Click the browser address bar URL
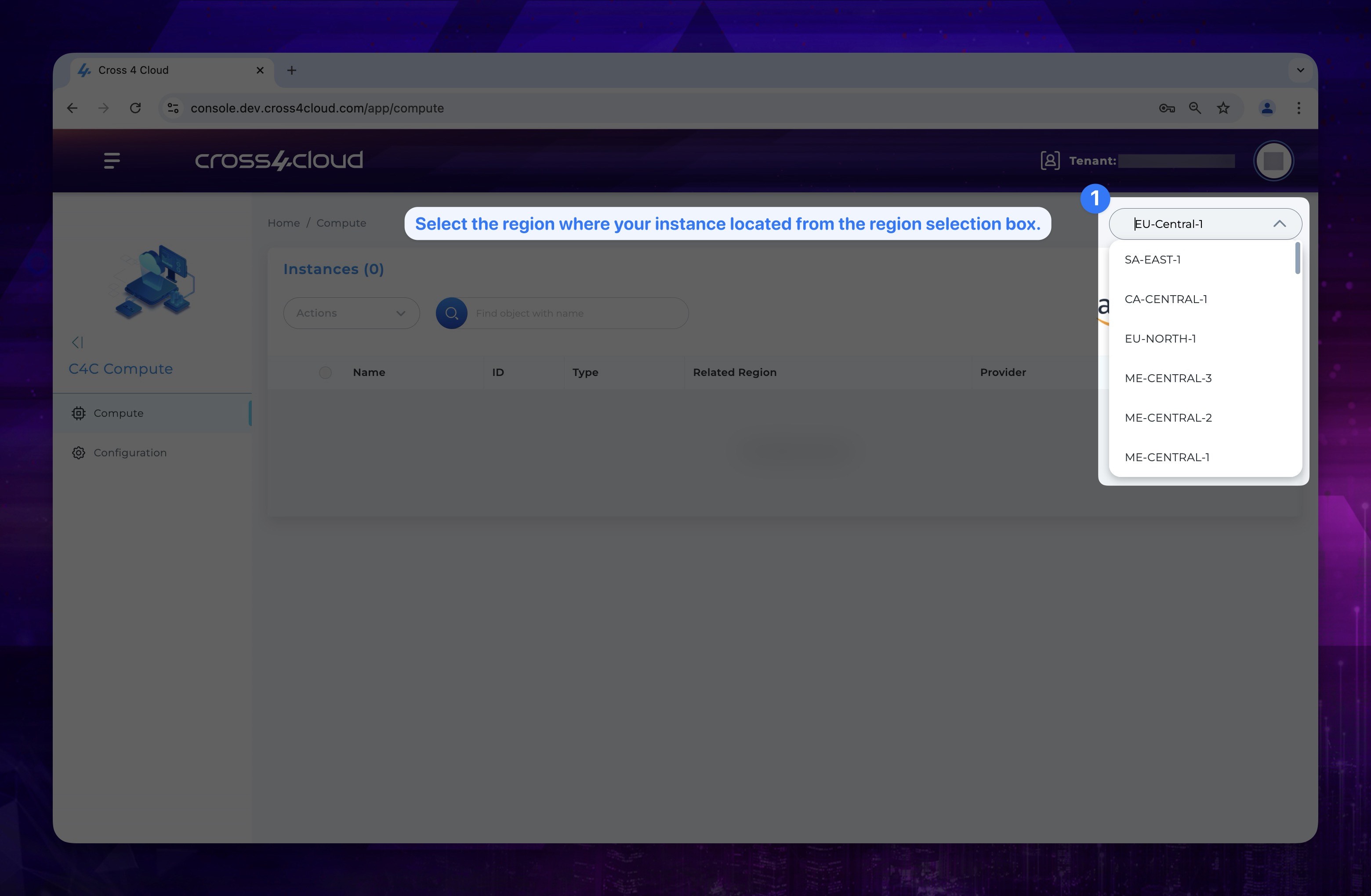The height and width of the screenshot is (896, 1371). pyautogui.click(x=317, y=108)
